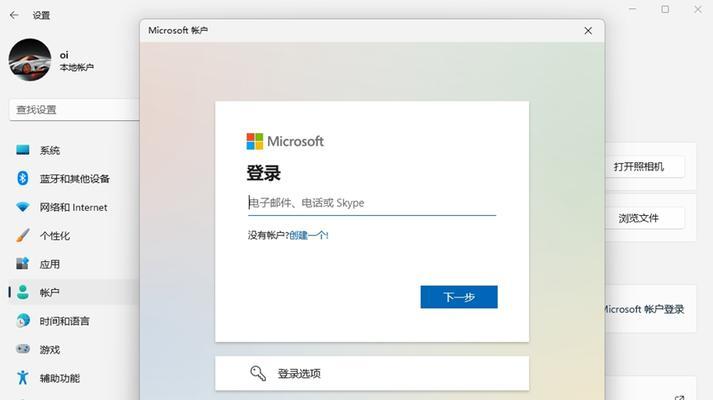
Task: Click 浏览文件 button in Settings
Action: (639, 218)
